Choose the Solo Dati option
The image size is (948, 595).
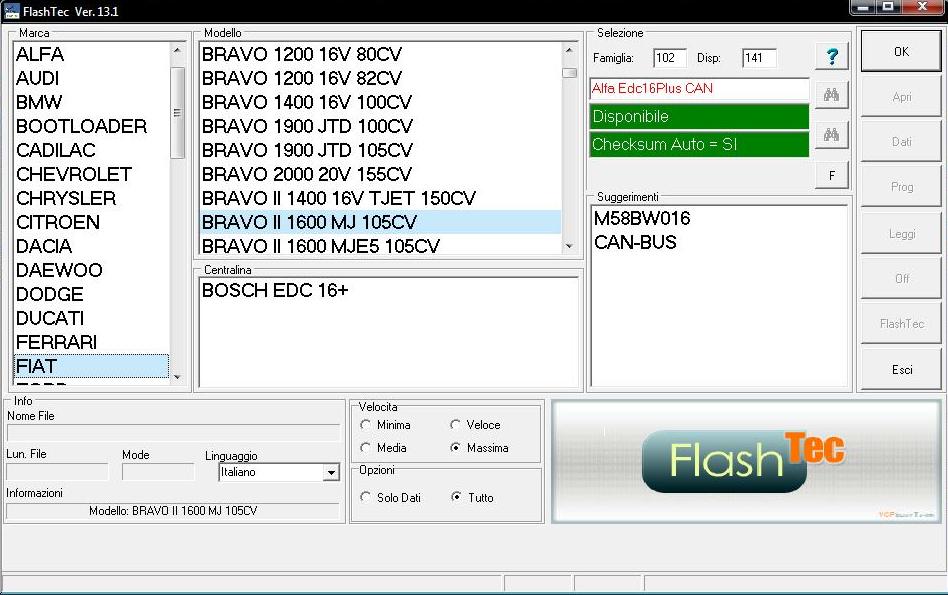pos(365,498)
